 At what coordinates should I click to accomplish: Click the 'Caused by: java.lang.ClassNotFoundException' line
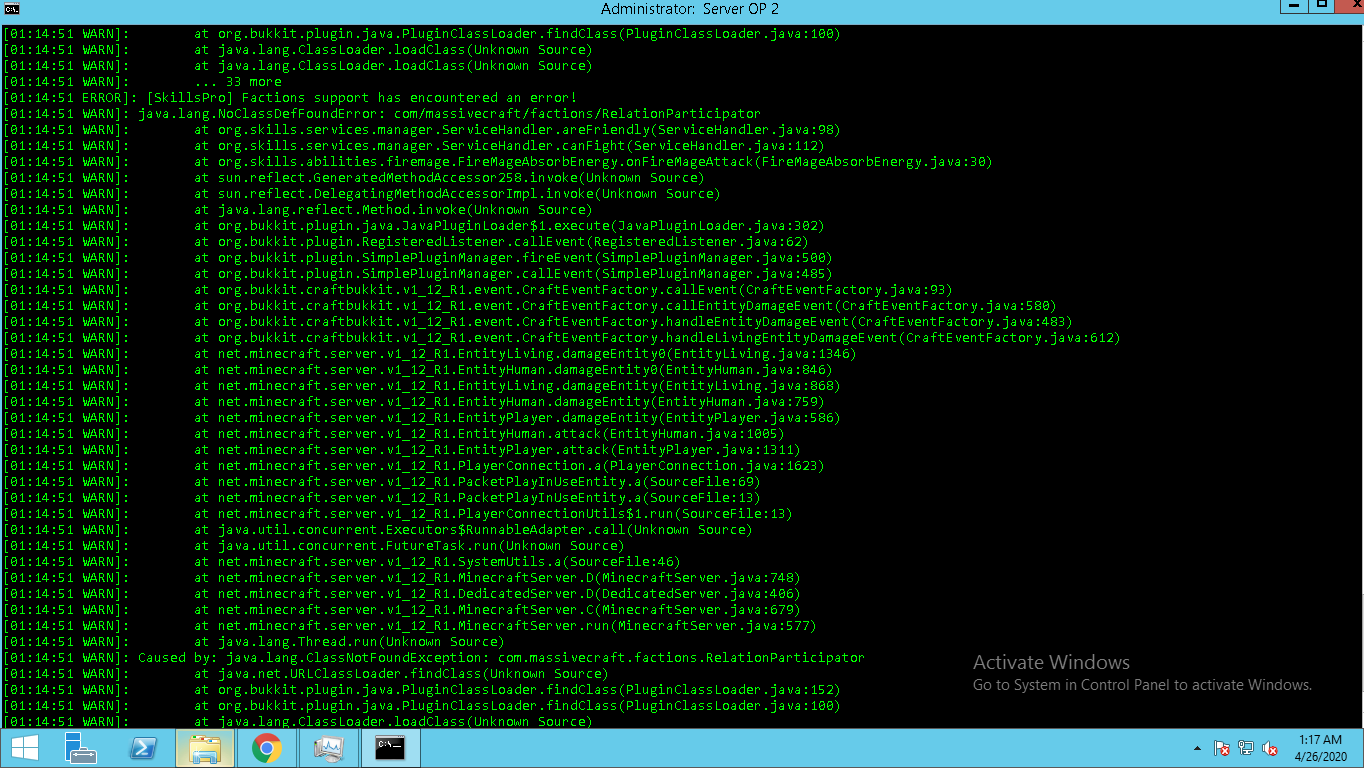pyautogui.click(x=433, y=658)
